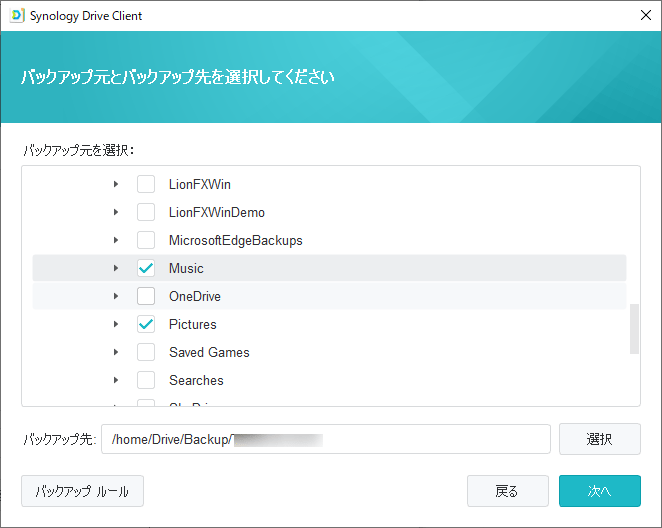662x528 pixels.
Task: Expand the LionFXWin folder tree
Action: (x=116, y=184)
